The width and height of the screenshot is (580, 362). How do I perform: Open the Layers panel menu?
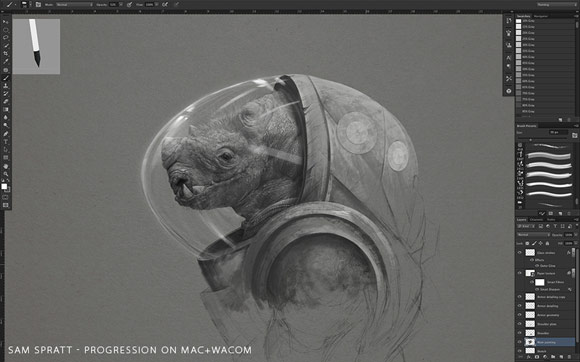pos(576,220)
